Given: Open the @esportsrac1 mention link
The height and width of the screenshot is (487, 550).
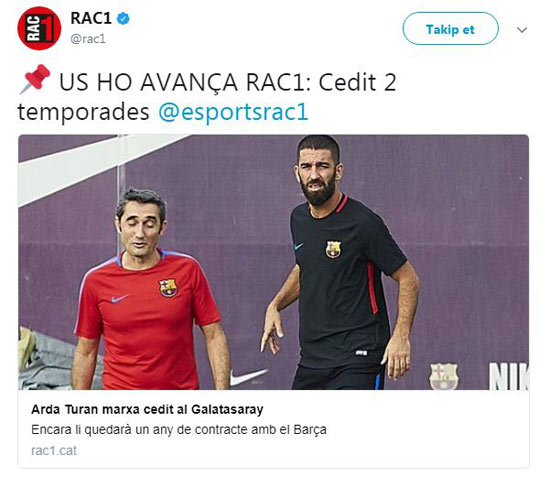Looking at the screenshot, I should click(233, 112).
